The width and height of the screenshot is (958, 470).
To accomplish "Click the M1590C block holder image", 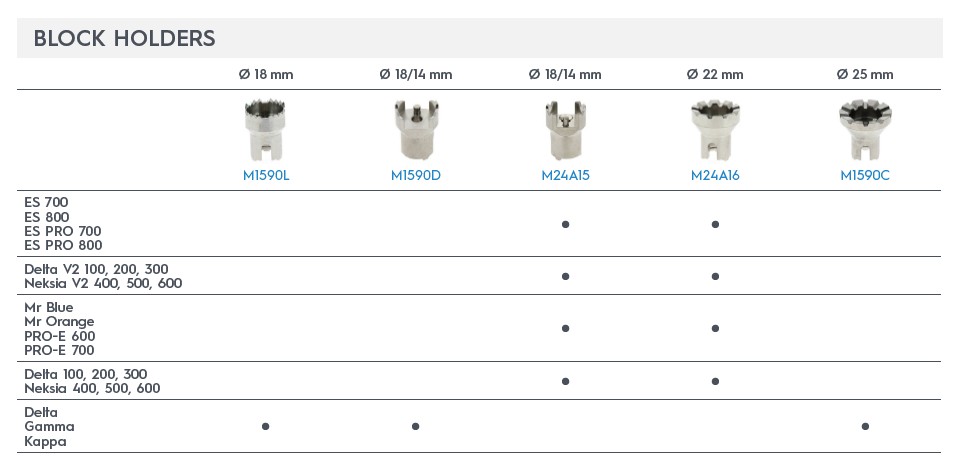I will point(865,130).
